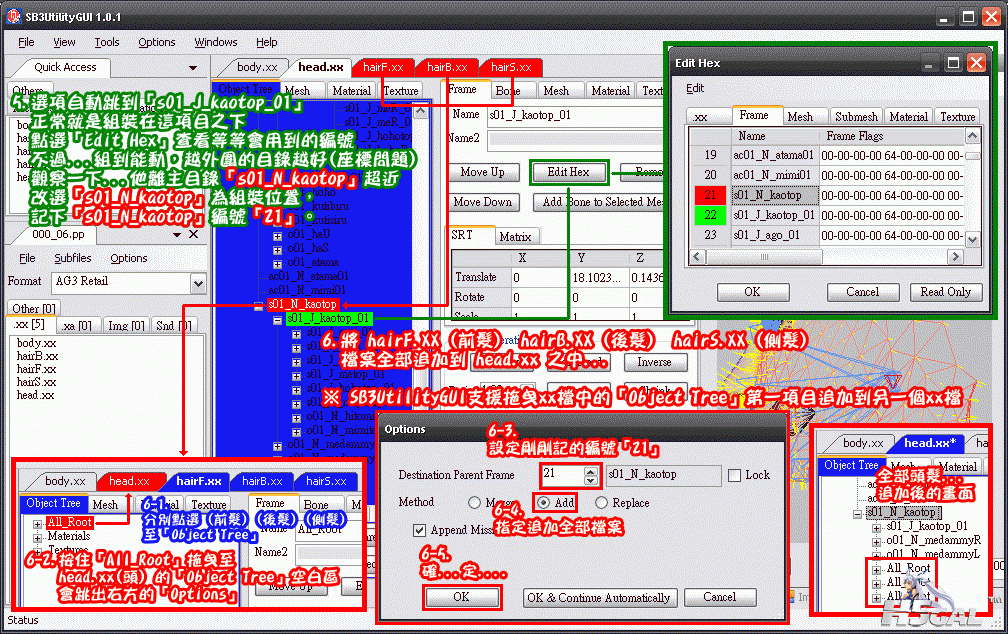Open the Windows menu

click(216, 42)
